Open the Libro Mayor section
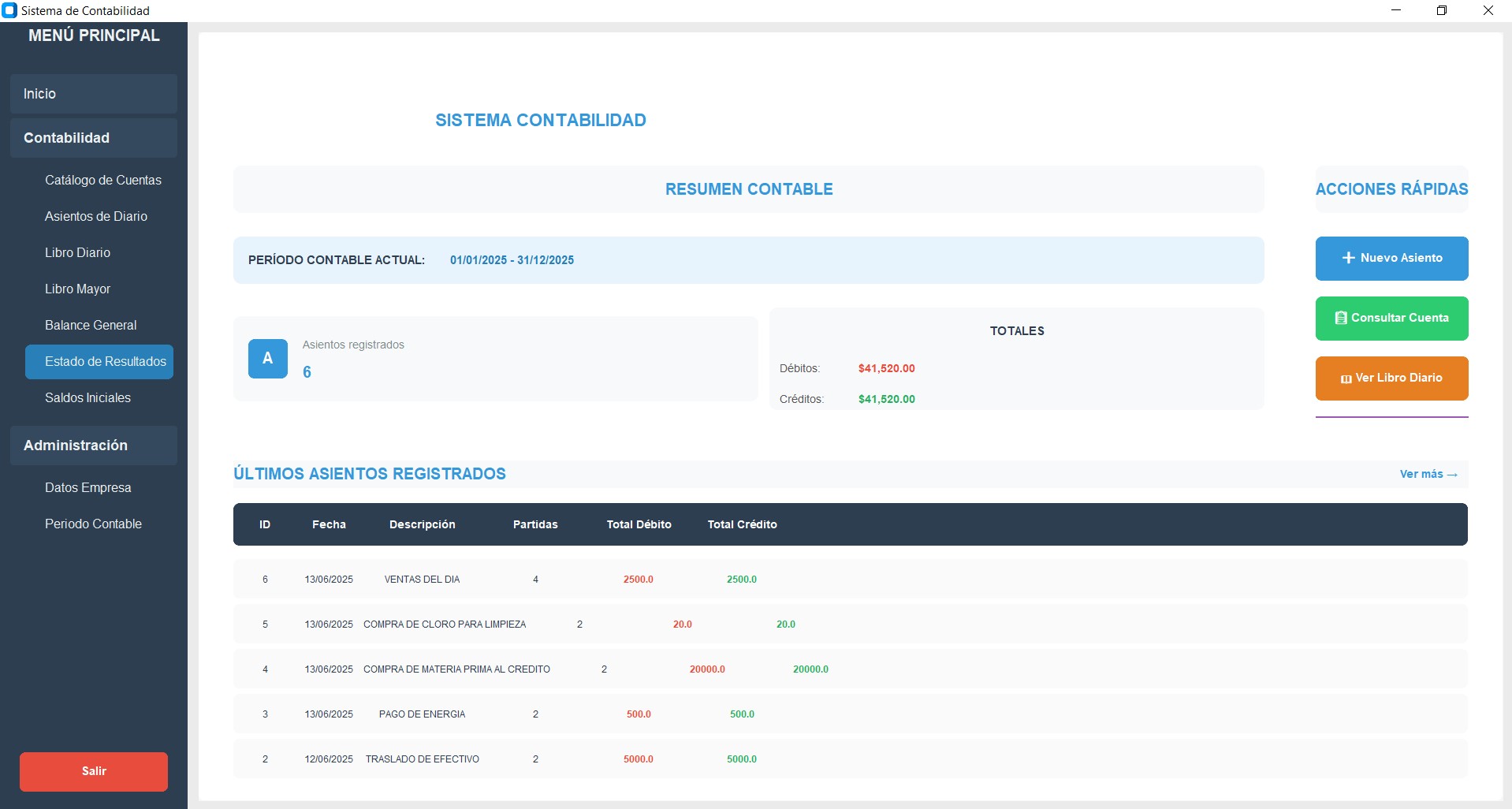This screenshot has height=809, width=1512. click(x=77, y=289)
